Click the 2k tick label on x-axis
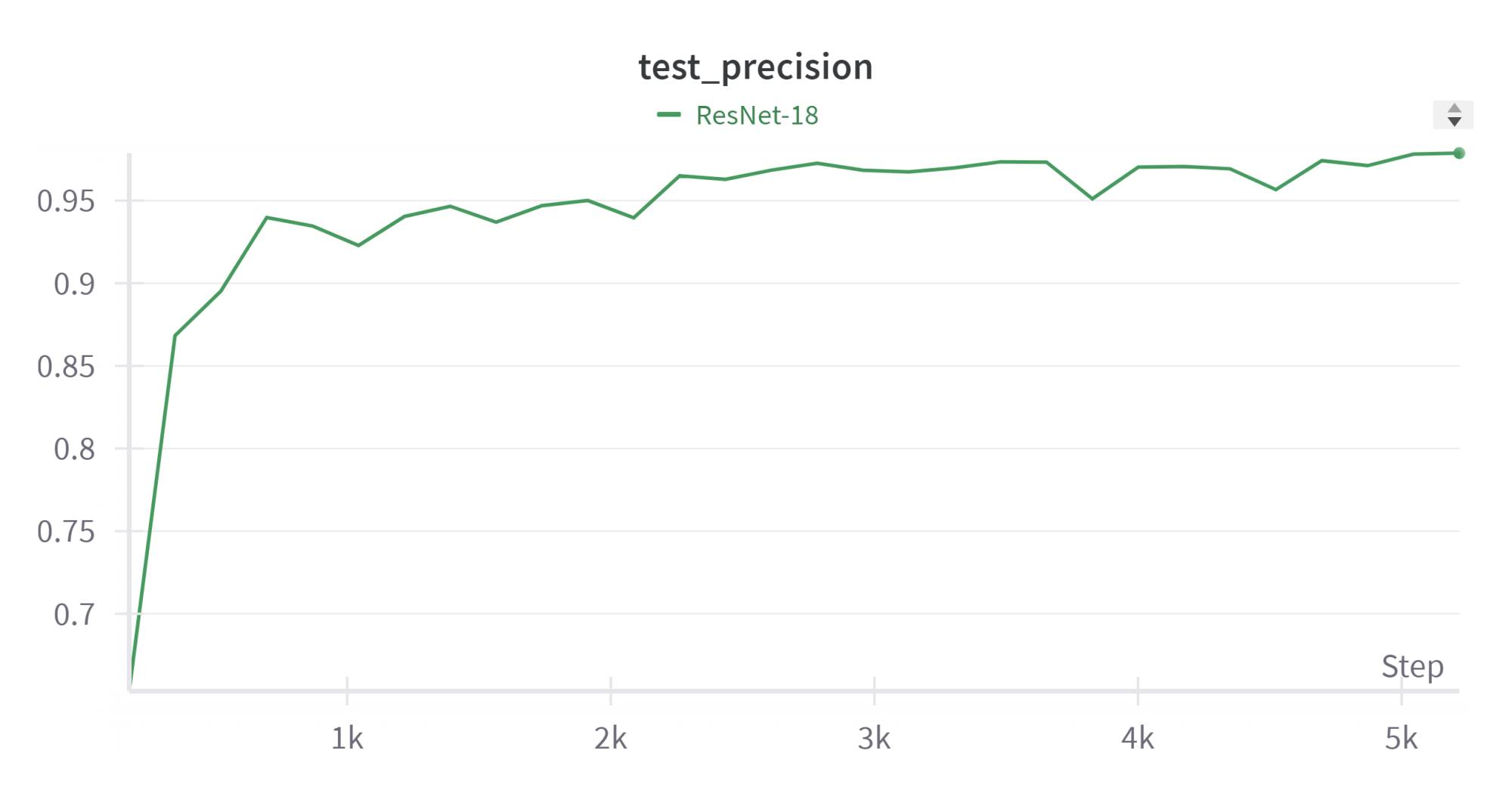The height and width of the screenshot is (794, 1512). point(610,738)
